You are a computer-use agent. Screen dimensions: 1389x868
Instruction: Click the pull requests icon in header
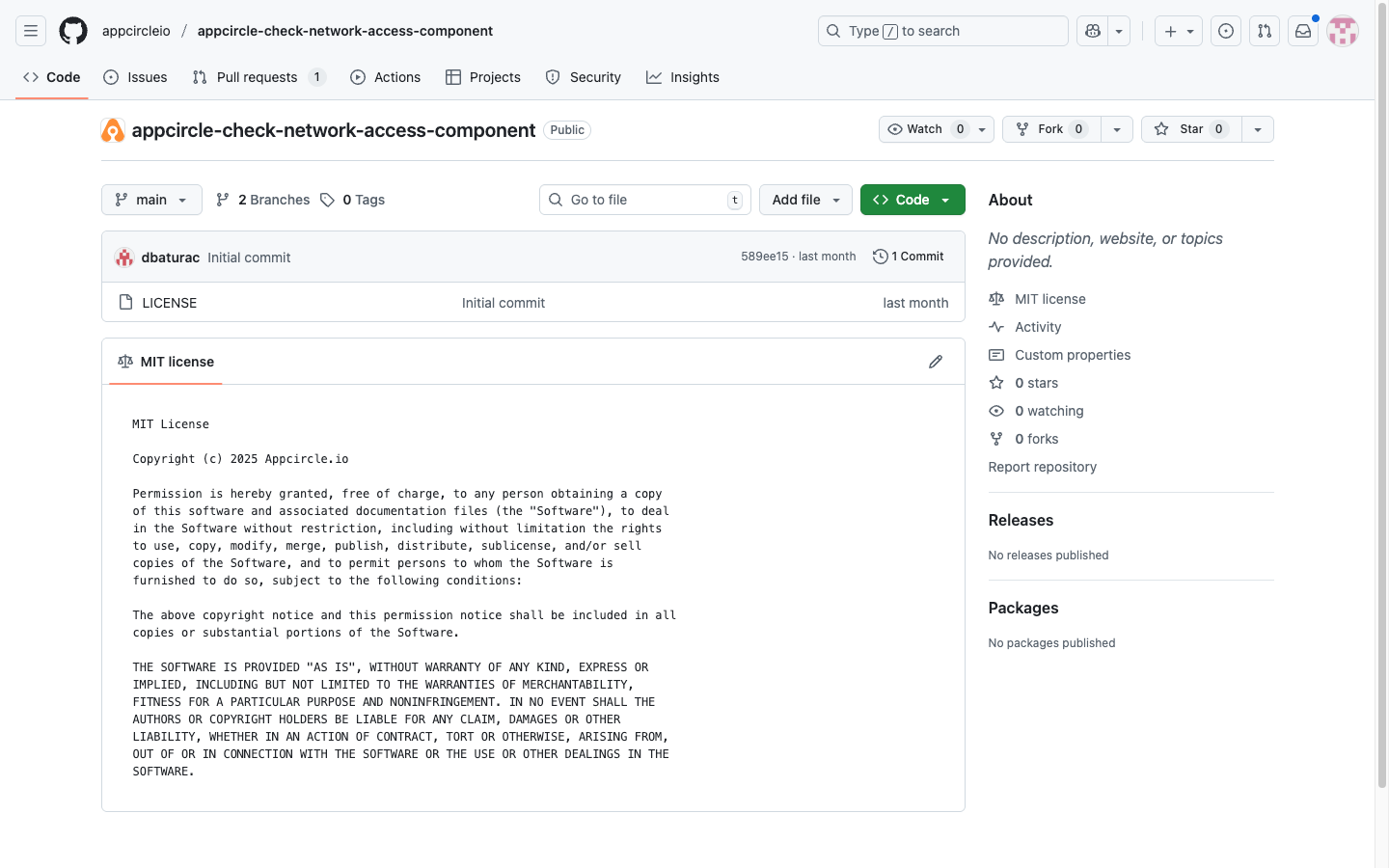(1264, 31)
